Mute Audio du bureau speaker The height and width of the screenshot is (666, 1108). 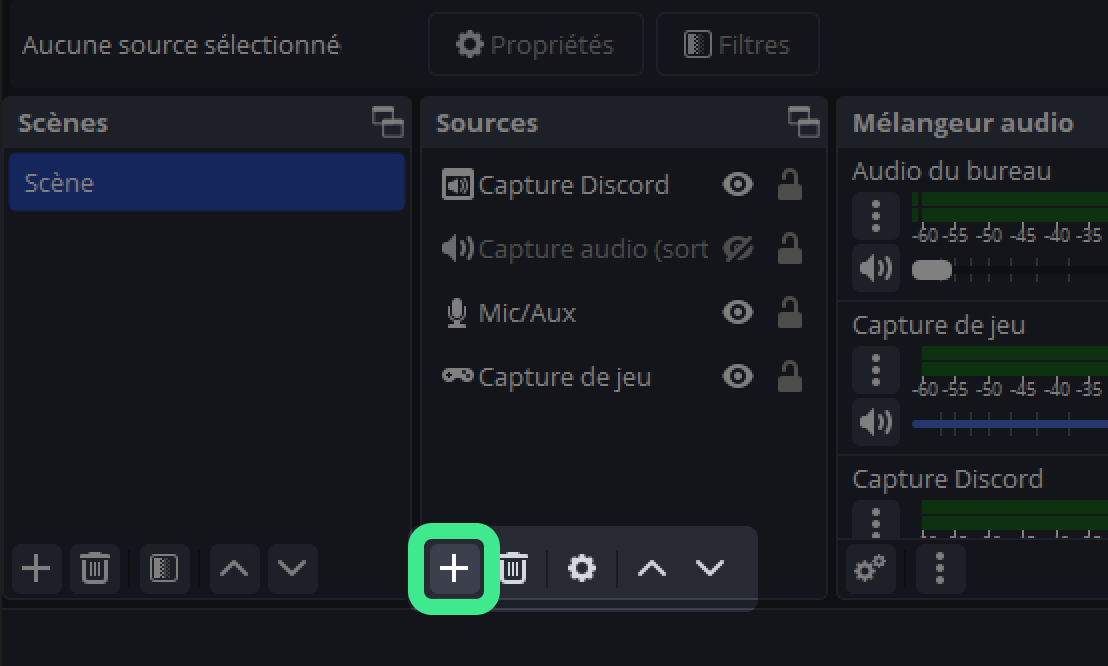click(876, 269)
